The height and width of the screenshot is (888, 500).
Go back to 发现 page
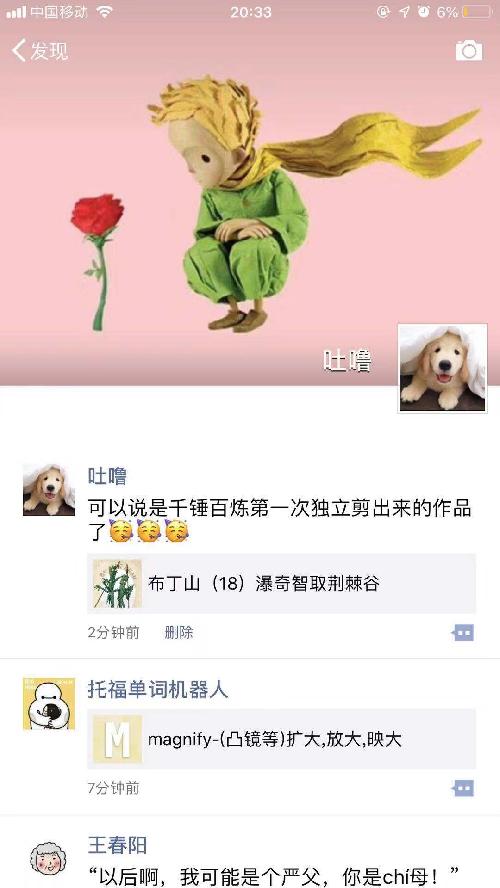(40, 51)
